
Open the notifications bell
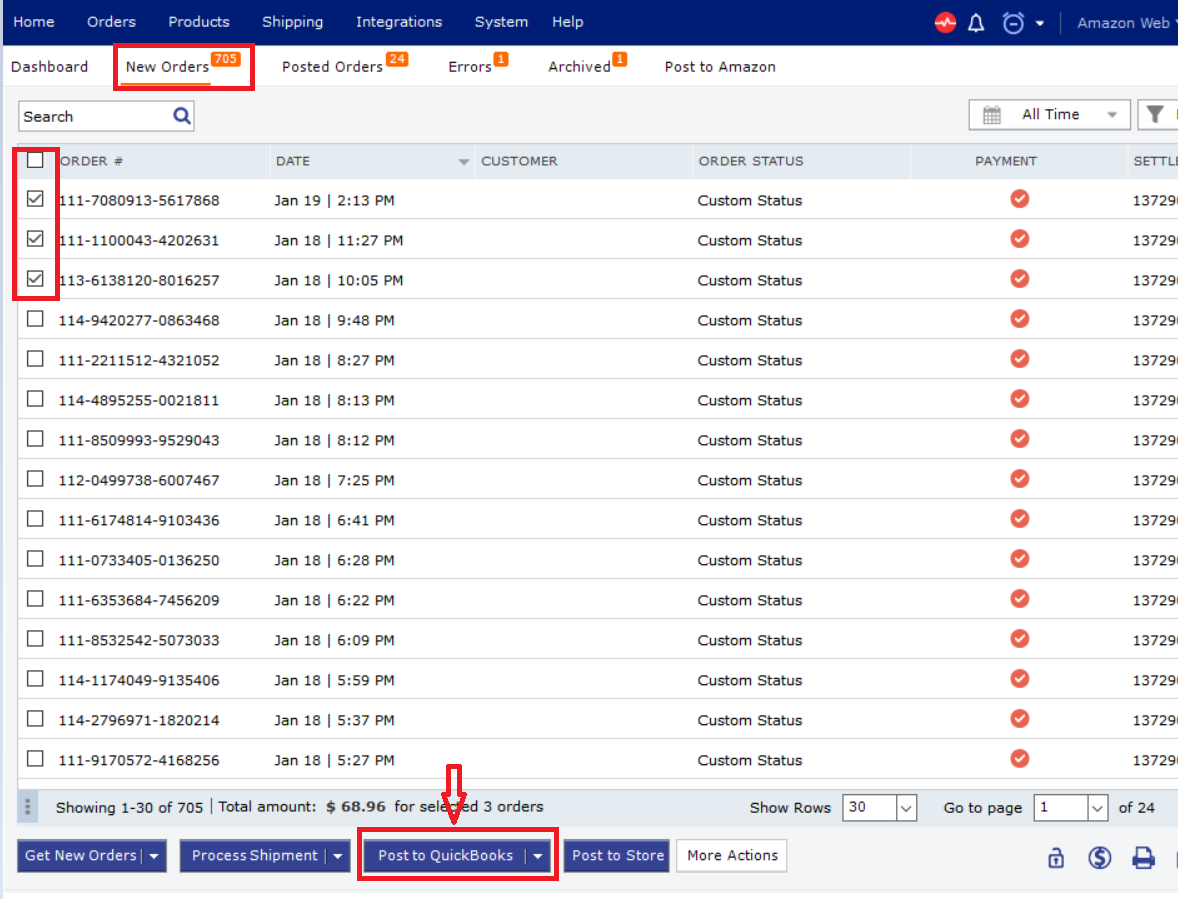pos(977,22)
